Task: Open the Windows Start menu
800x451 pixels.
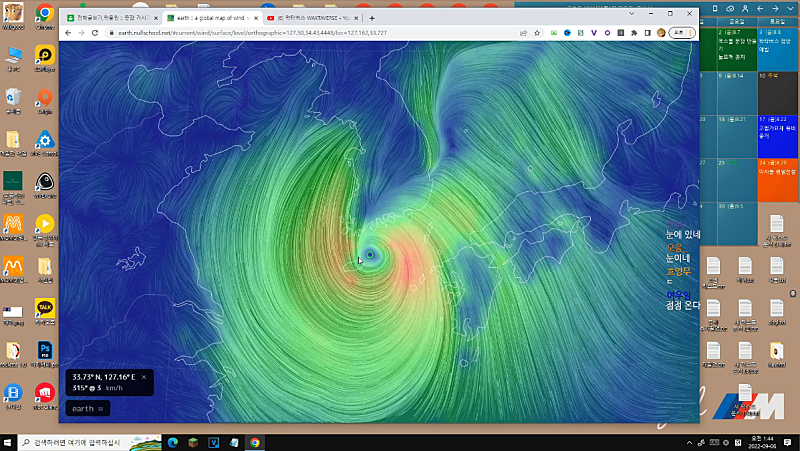Action: [10, 442]
